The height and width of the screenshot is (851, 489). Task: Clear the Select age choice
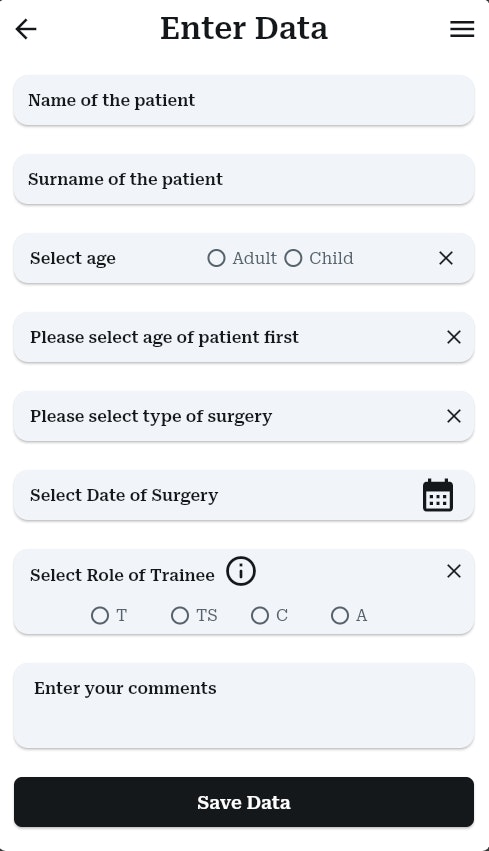[446, 258]
